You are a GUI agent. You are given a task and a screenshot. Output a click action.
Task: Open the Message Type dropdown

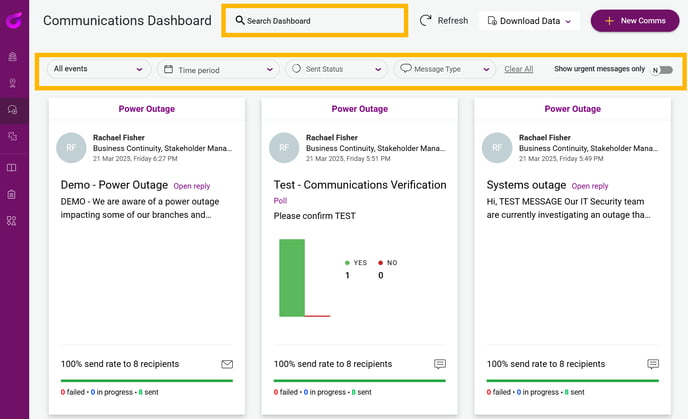pos(444,69)
